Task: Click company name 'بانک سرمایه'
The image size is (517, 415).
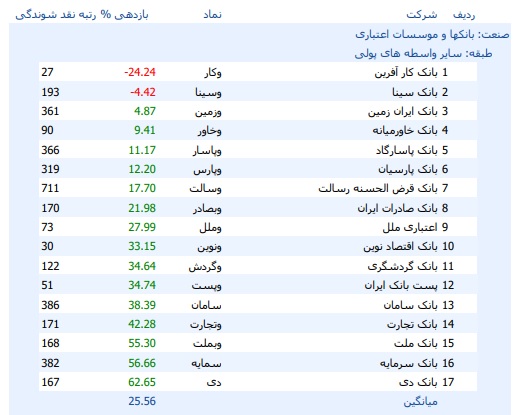Action: (x=409, y=363)
